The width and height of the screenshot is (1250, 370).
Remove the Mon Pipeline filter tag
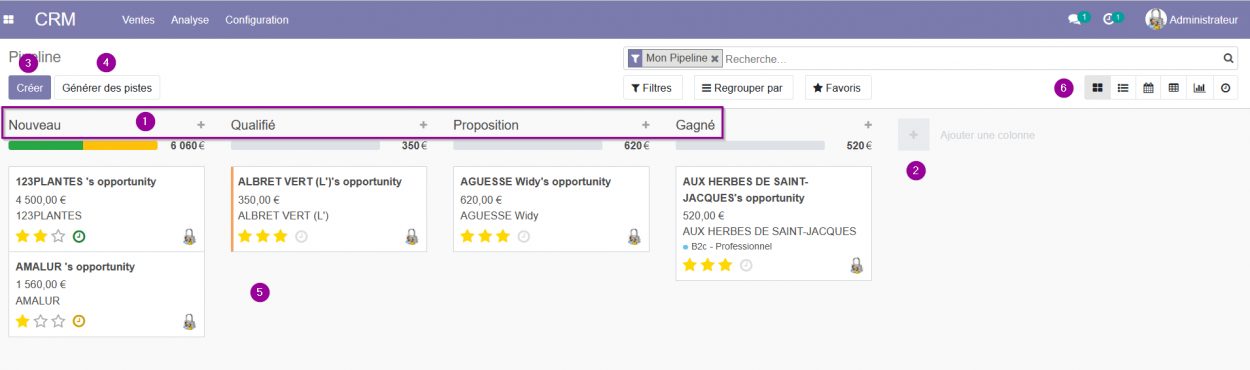click(715, 59)
